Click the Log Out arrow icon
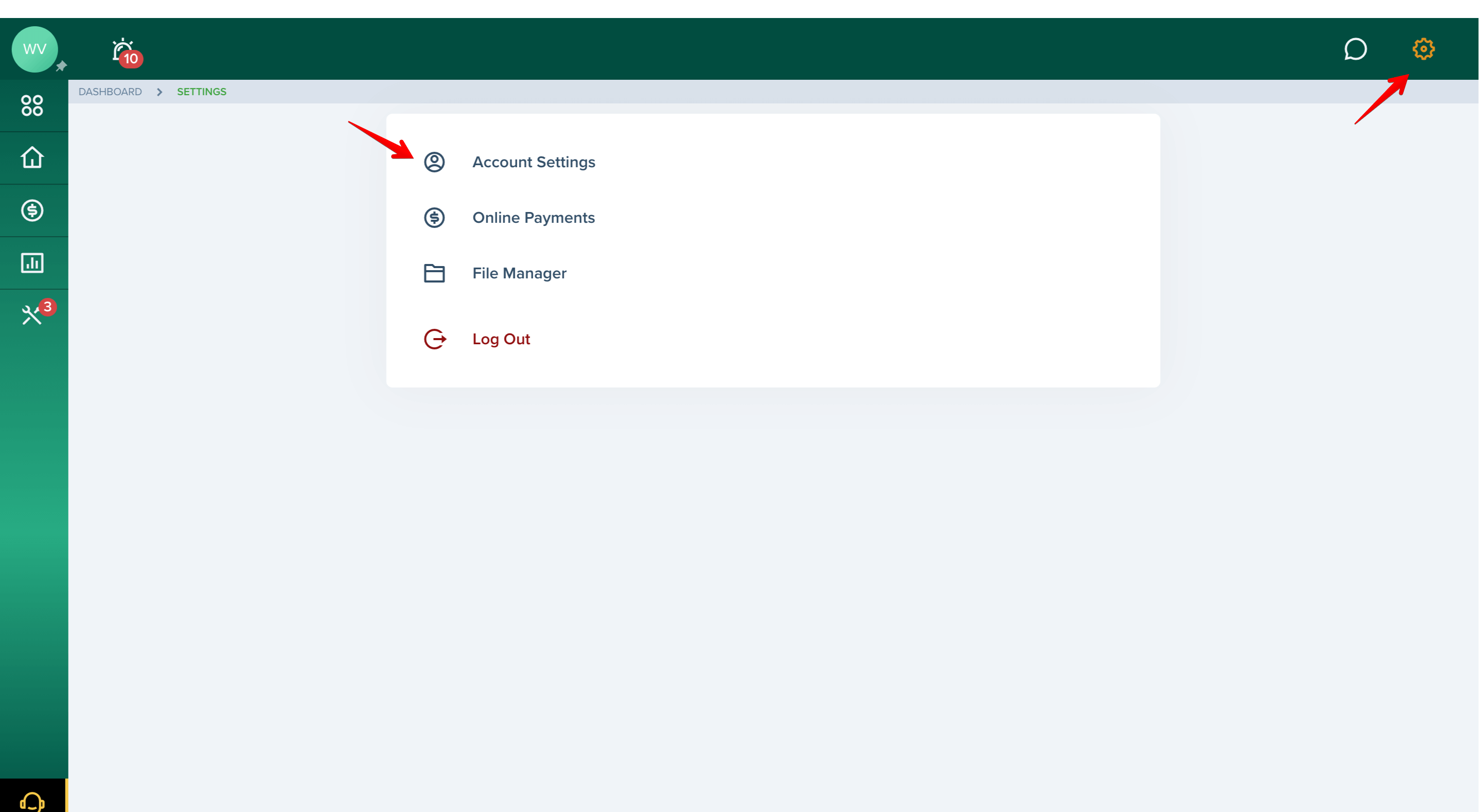This screenshot has height=812, width=1479. click(x=435, y=339)
